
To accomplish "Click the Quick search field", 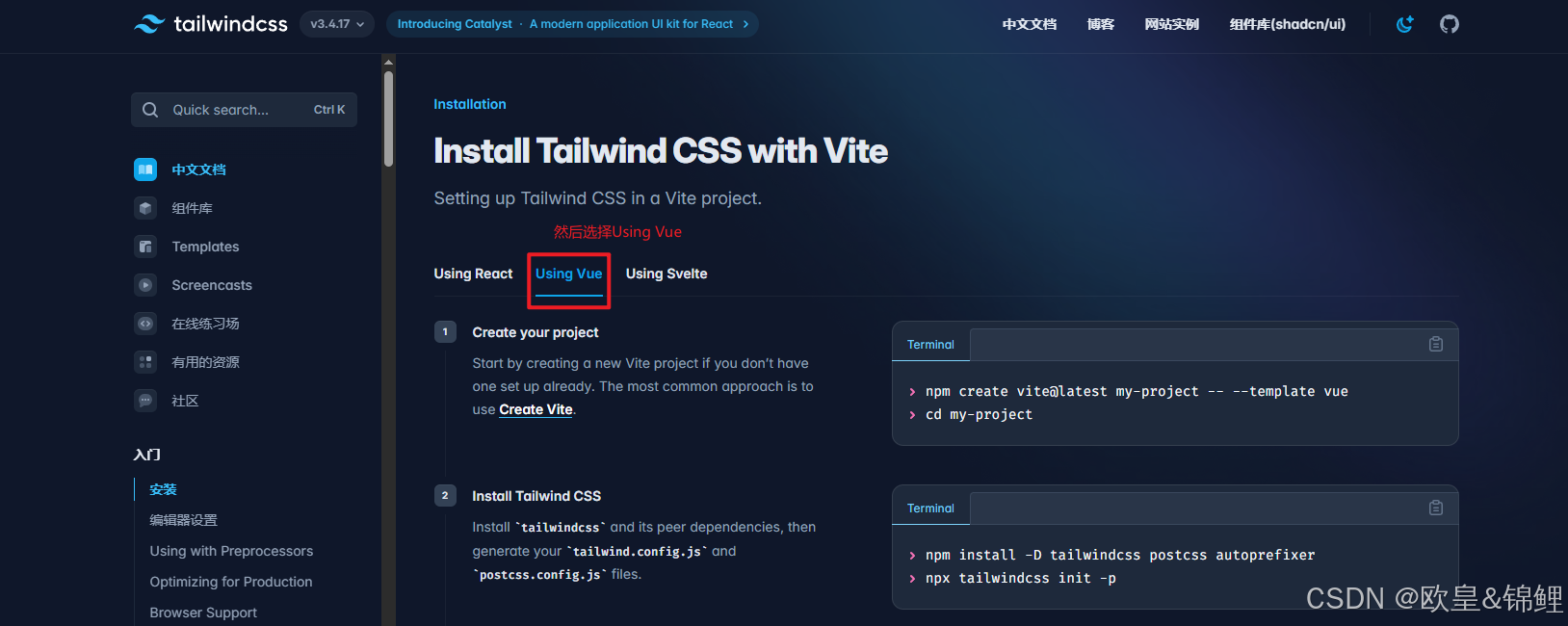I will point(244,110).
